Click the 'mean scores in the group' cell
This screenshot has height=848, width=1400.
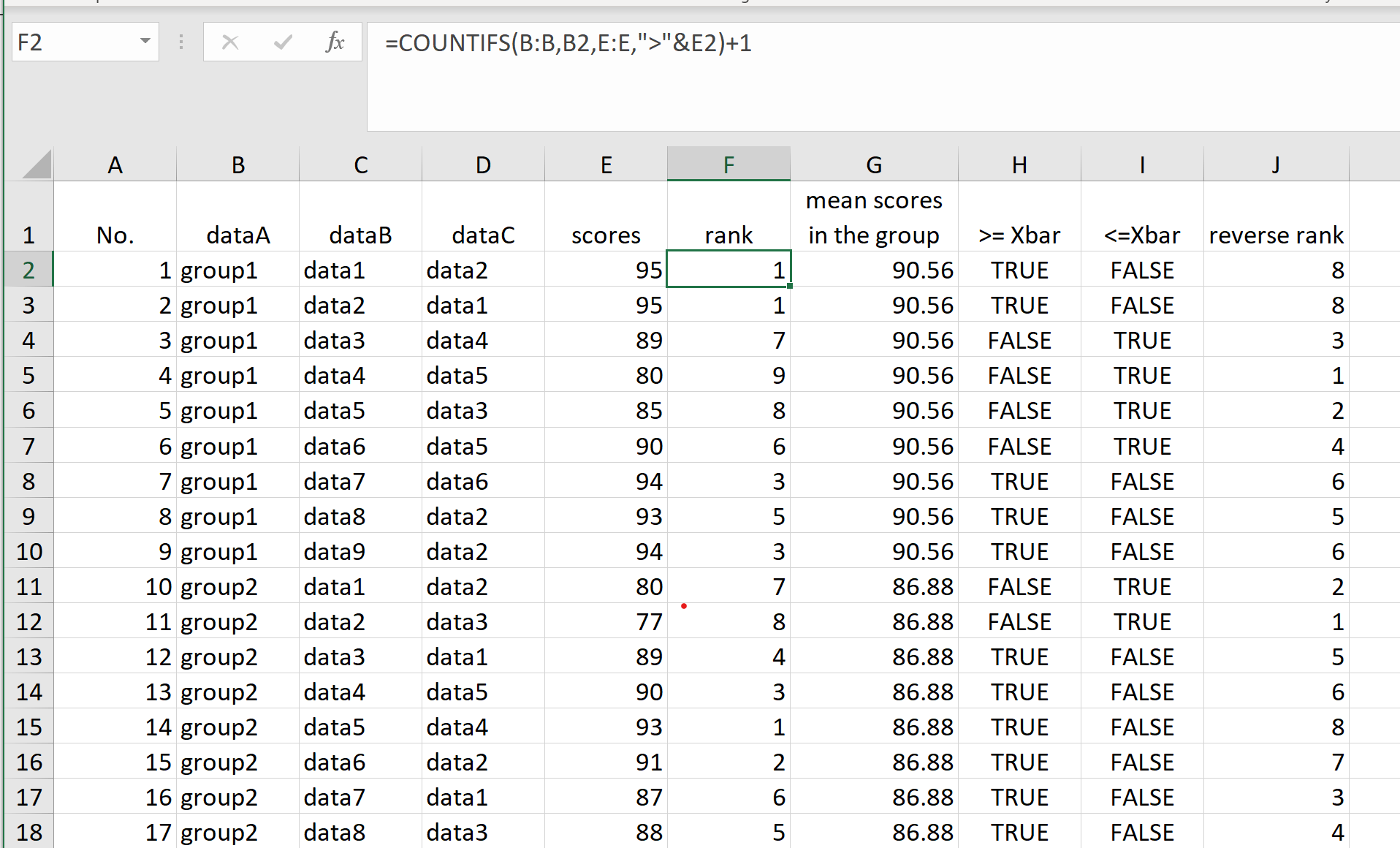click(x=874, y=217)
